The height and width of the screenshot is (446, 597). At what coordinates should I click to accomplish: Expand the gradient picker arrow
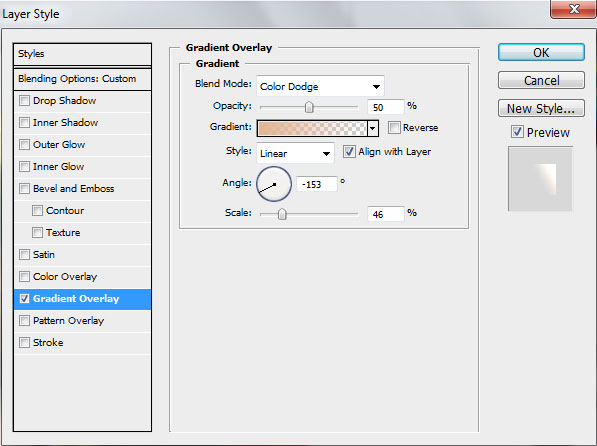tap(373, 128)
